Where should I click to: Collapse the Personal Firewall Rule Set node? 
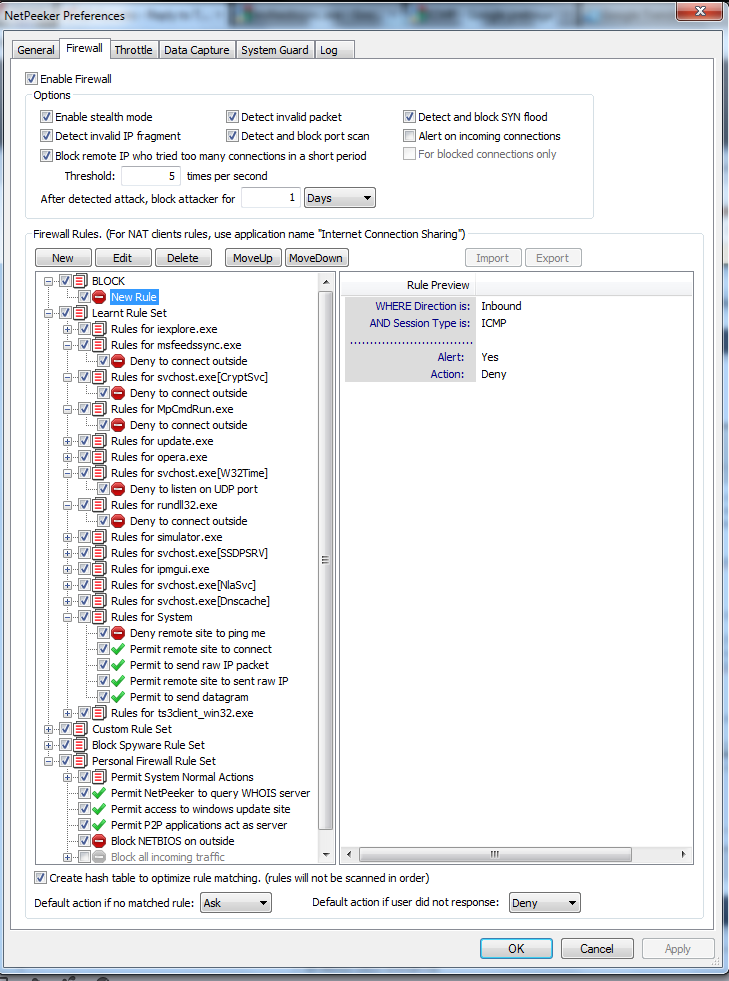[48, 761]
